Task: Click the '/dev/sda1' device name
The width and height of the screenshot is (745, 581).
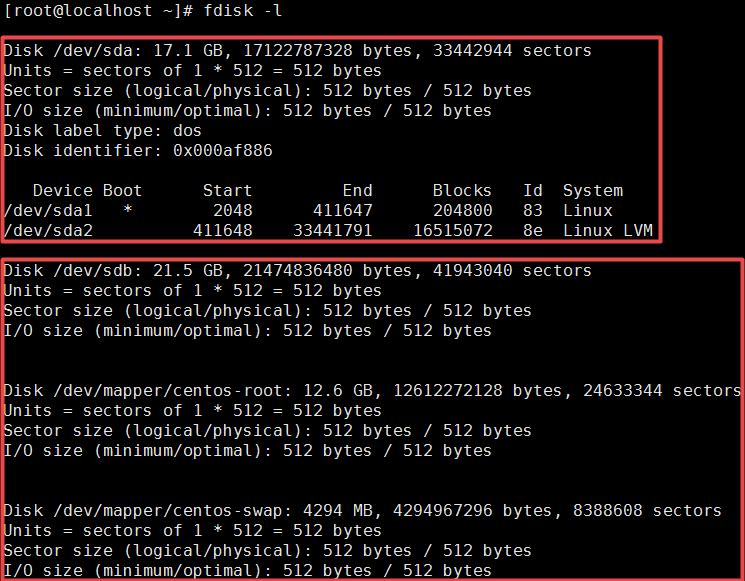Action: pyautogui.click(x=48, y=210)
